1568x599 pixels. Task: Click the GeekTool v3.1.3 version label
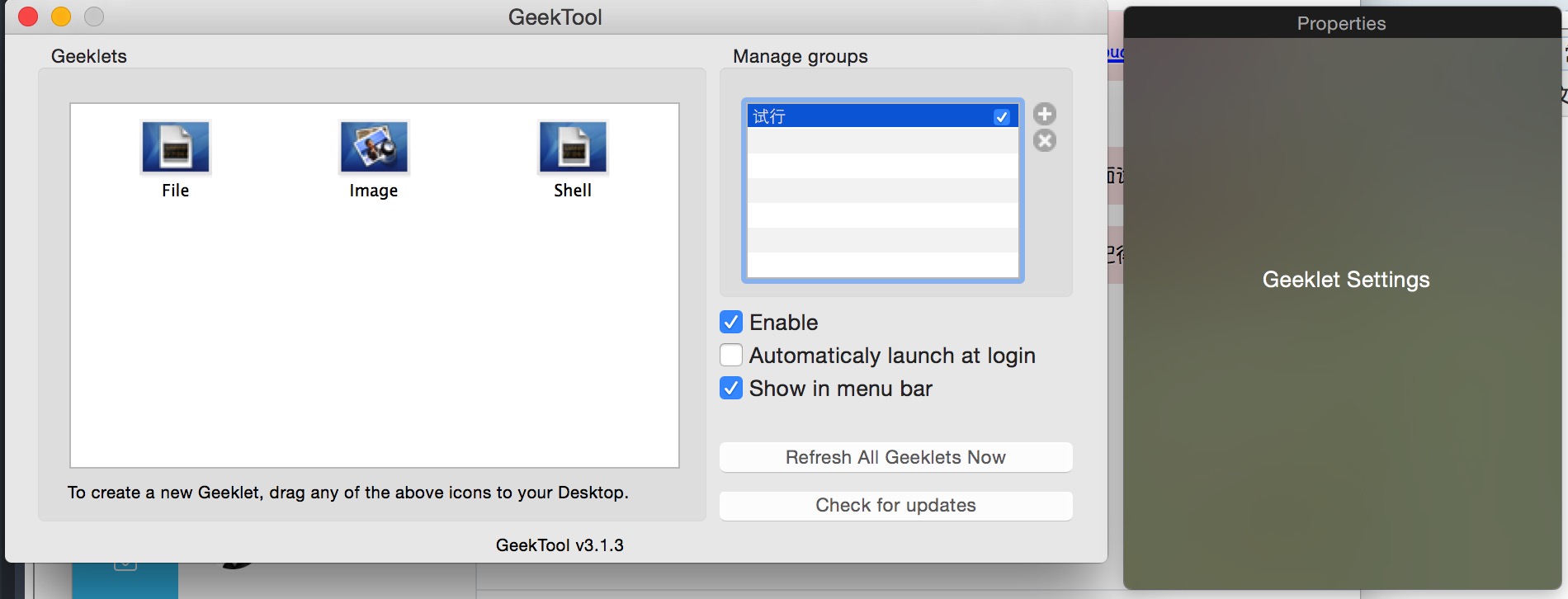(x=560, y=545)
